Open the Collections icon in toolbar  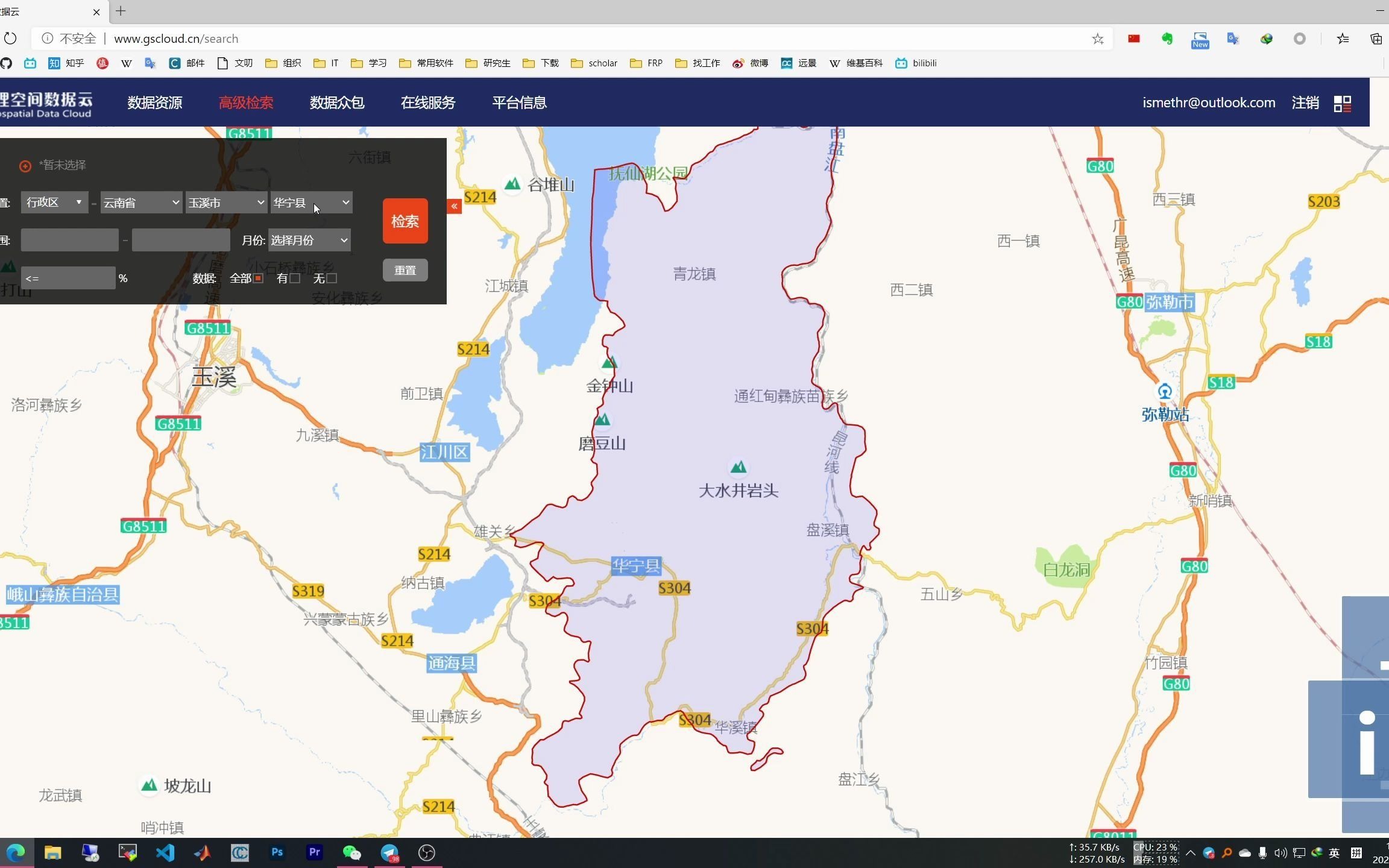pos(1376,39)
